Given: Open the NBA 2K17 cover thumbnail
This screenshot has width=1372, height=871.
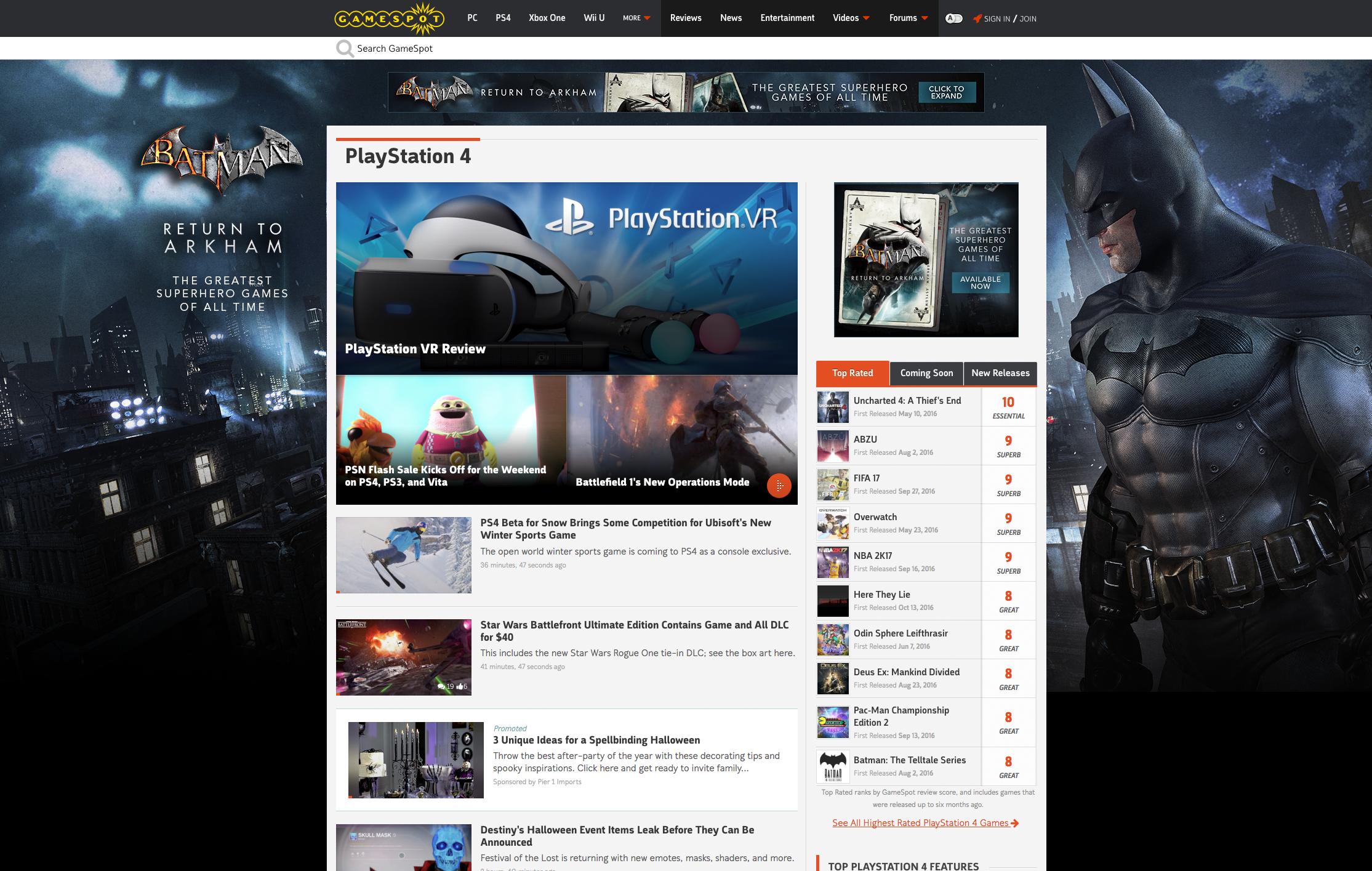Looking at the screenshot, I should pos(833,562).
